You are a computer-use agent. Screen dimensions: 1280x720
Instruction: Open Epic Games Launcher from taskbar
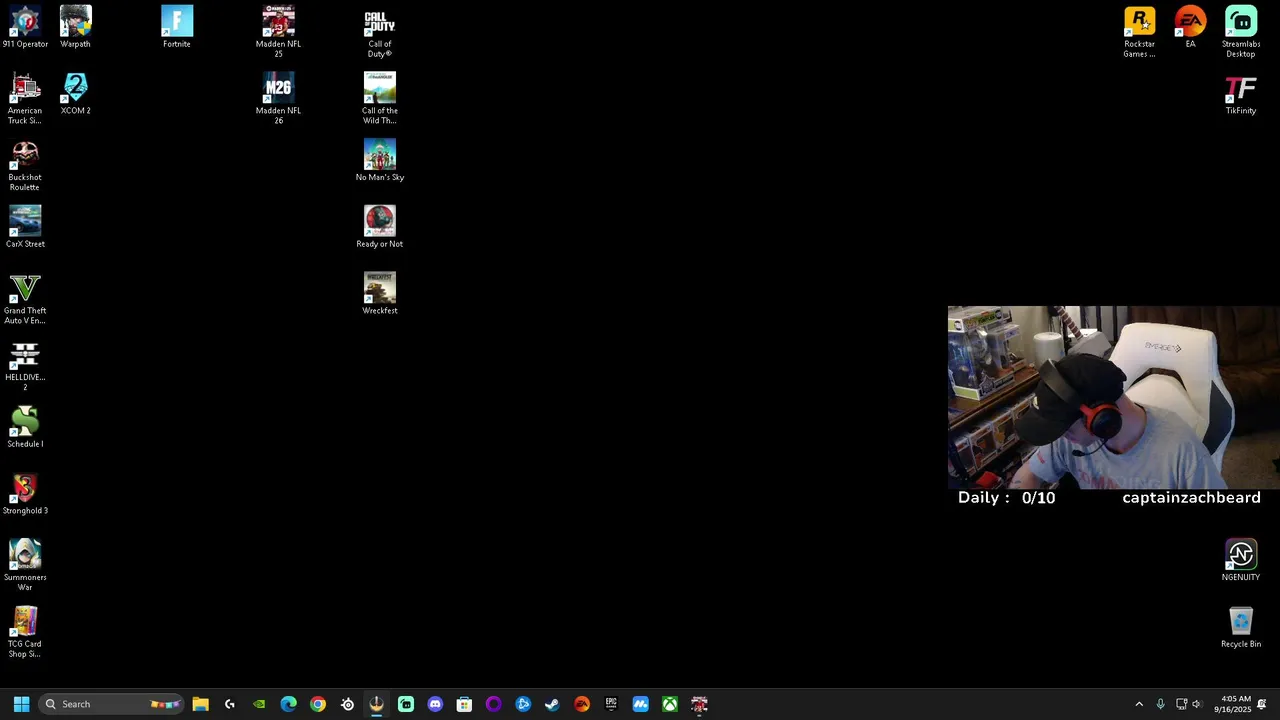pyautogui.click(x=611, y=704)
